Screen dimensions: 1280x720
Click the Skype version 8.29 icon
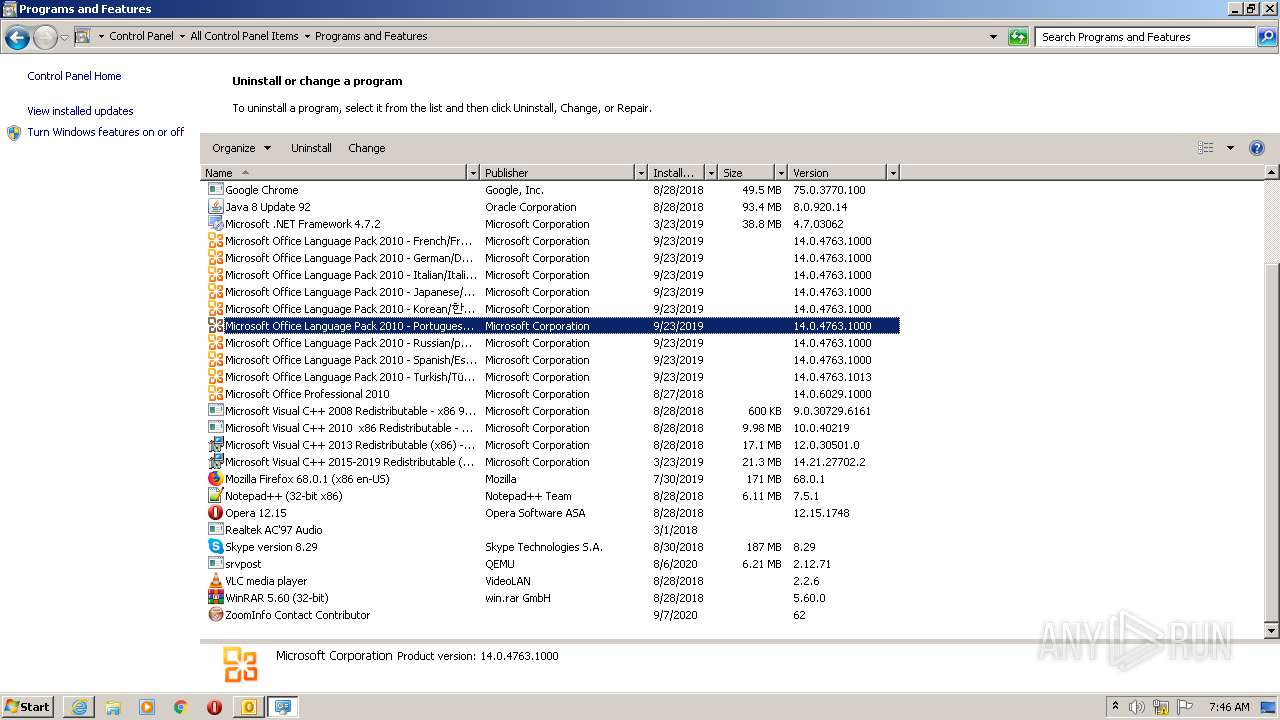click(x=215, y=546)
